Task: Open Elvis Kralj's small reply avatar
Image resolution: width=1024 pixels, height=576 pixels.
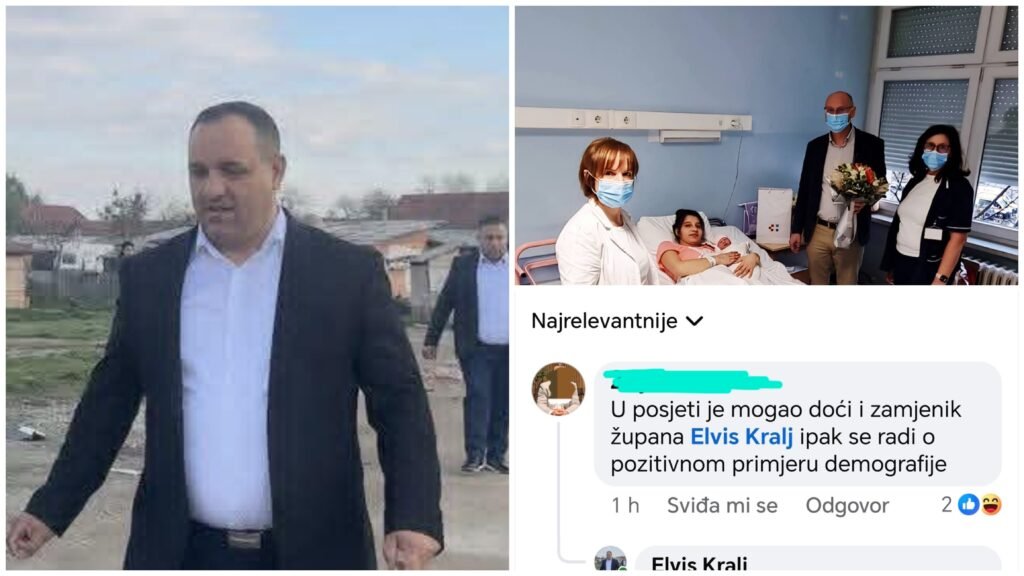Action: 610,559
